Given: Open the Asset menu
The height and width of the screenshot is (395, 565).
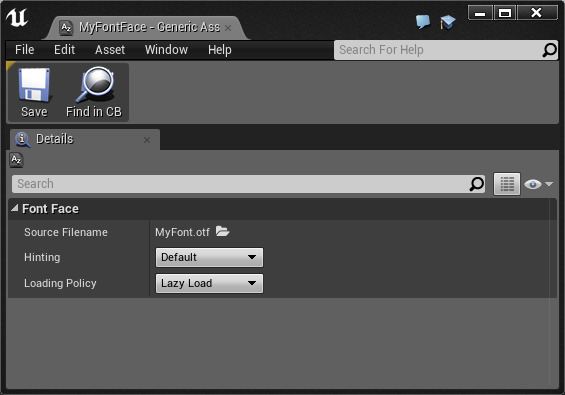Looking at the screenshot, I should click(x=110, y=50).
